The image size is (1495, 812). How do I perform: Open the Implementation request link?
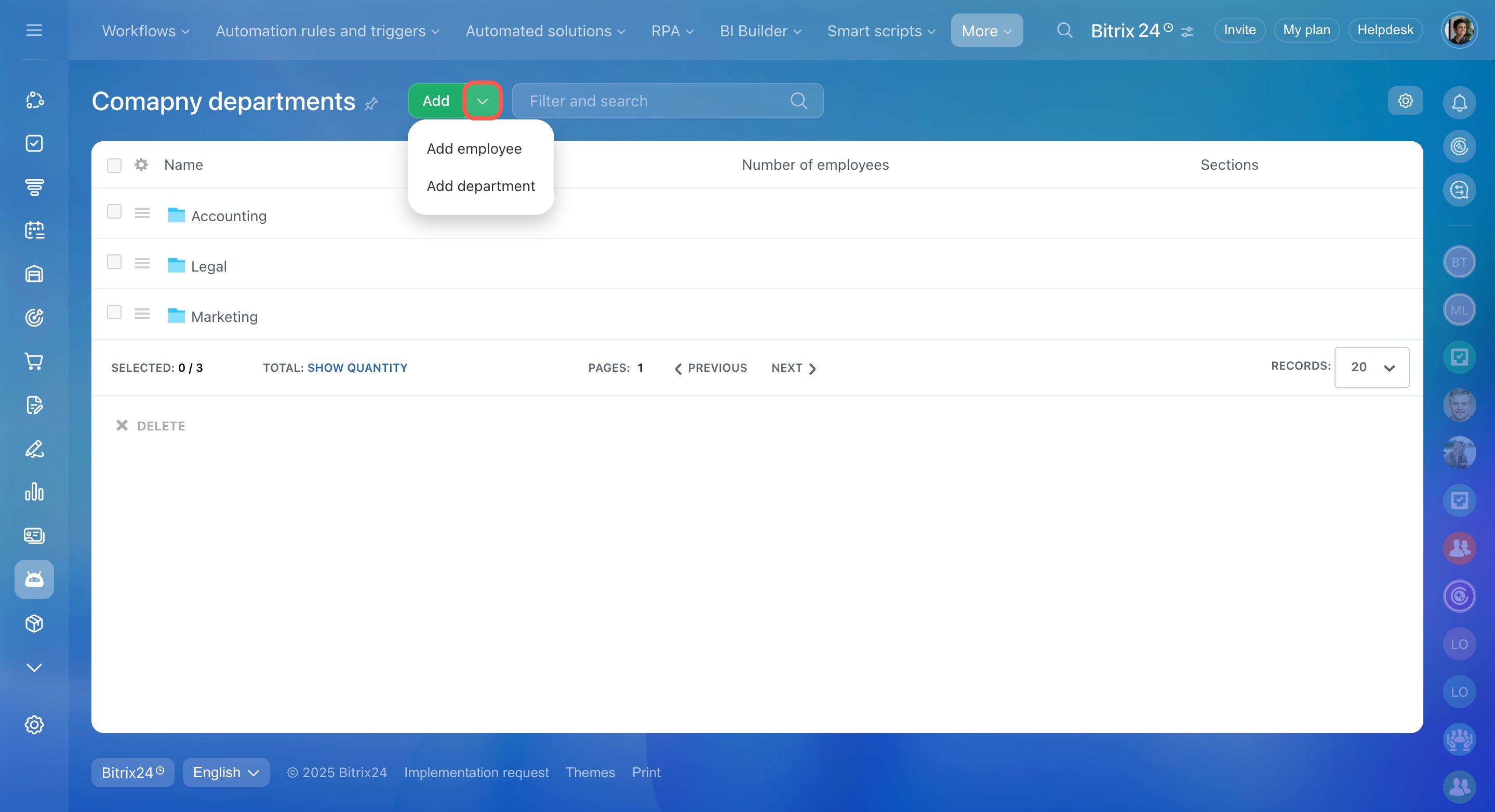[x=476, y=773]
